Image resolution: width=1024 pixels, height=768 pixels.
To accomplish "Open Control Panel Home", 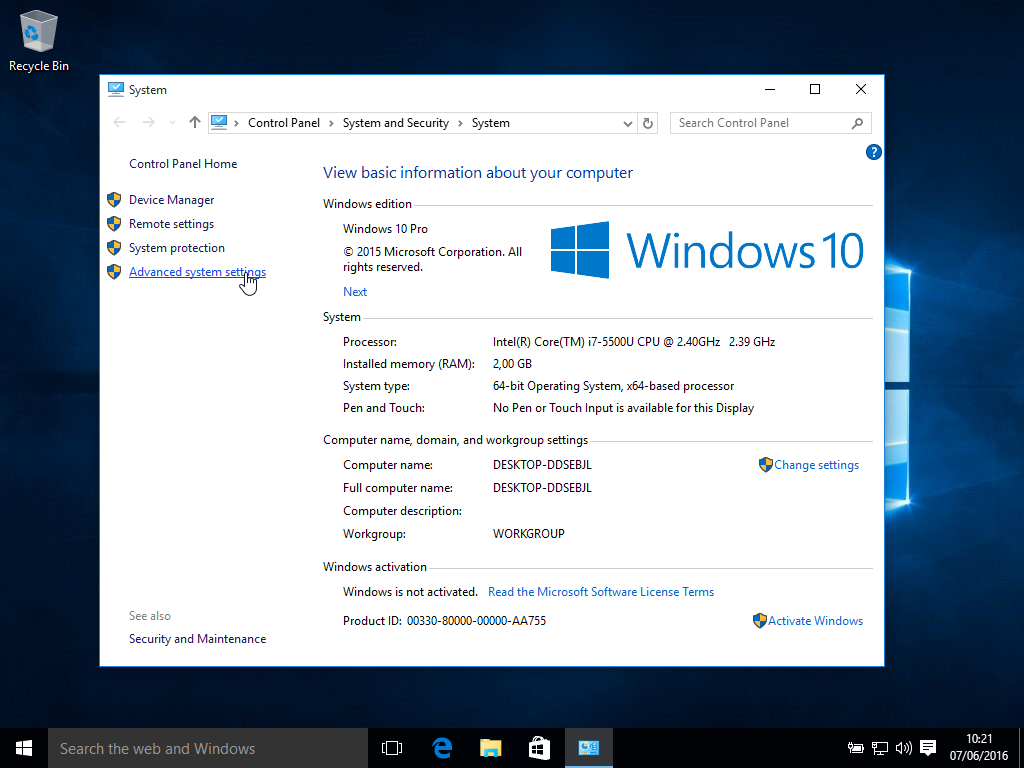I will [183, 164].
